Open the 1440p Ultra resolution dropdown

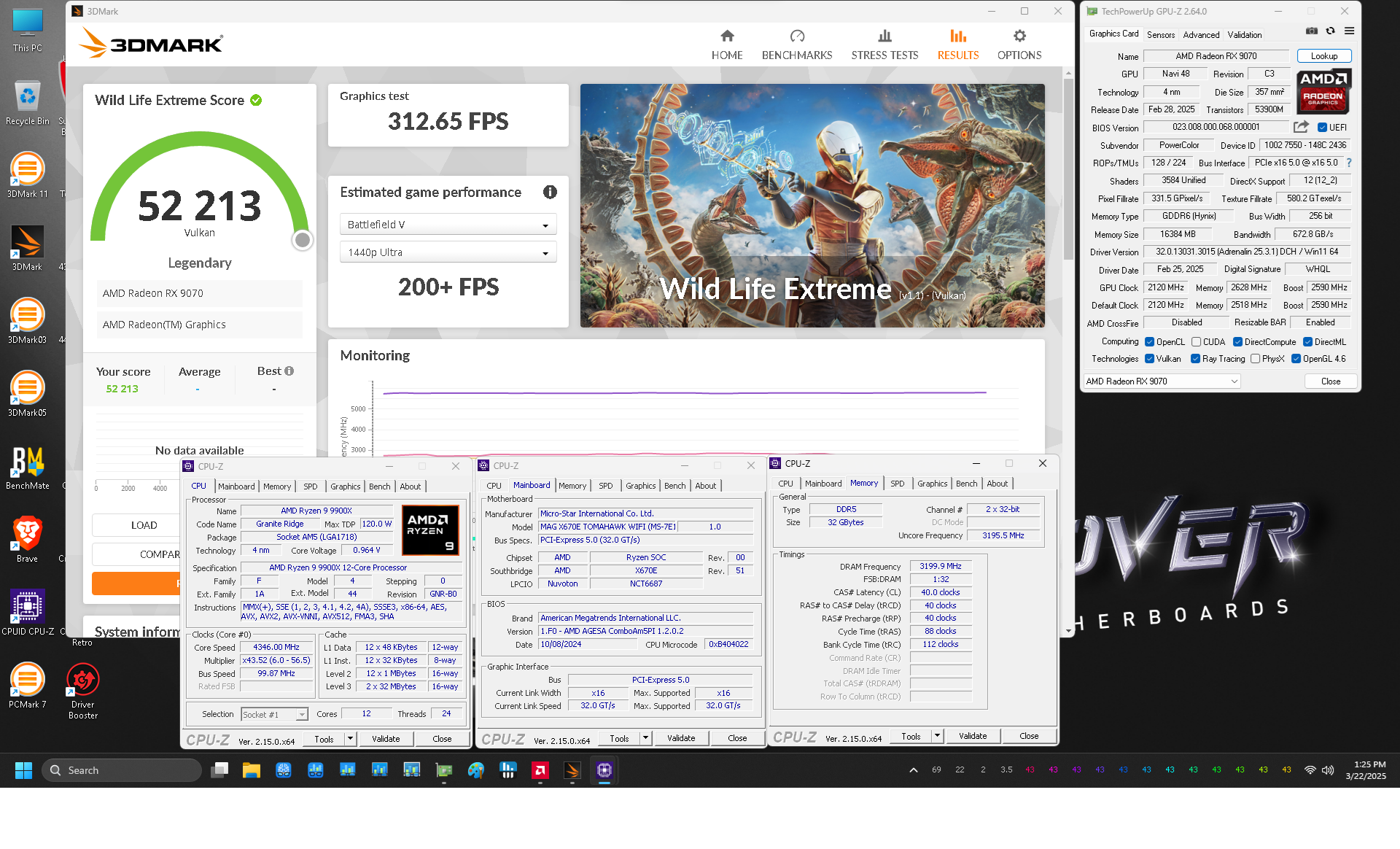(448, 252)
